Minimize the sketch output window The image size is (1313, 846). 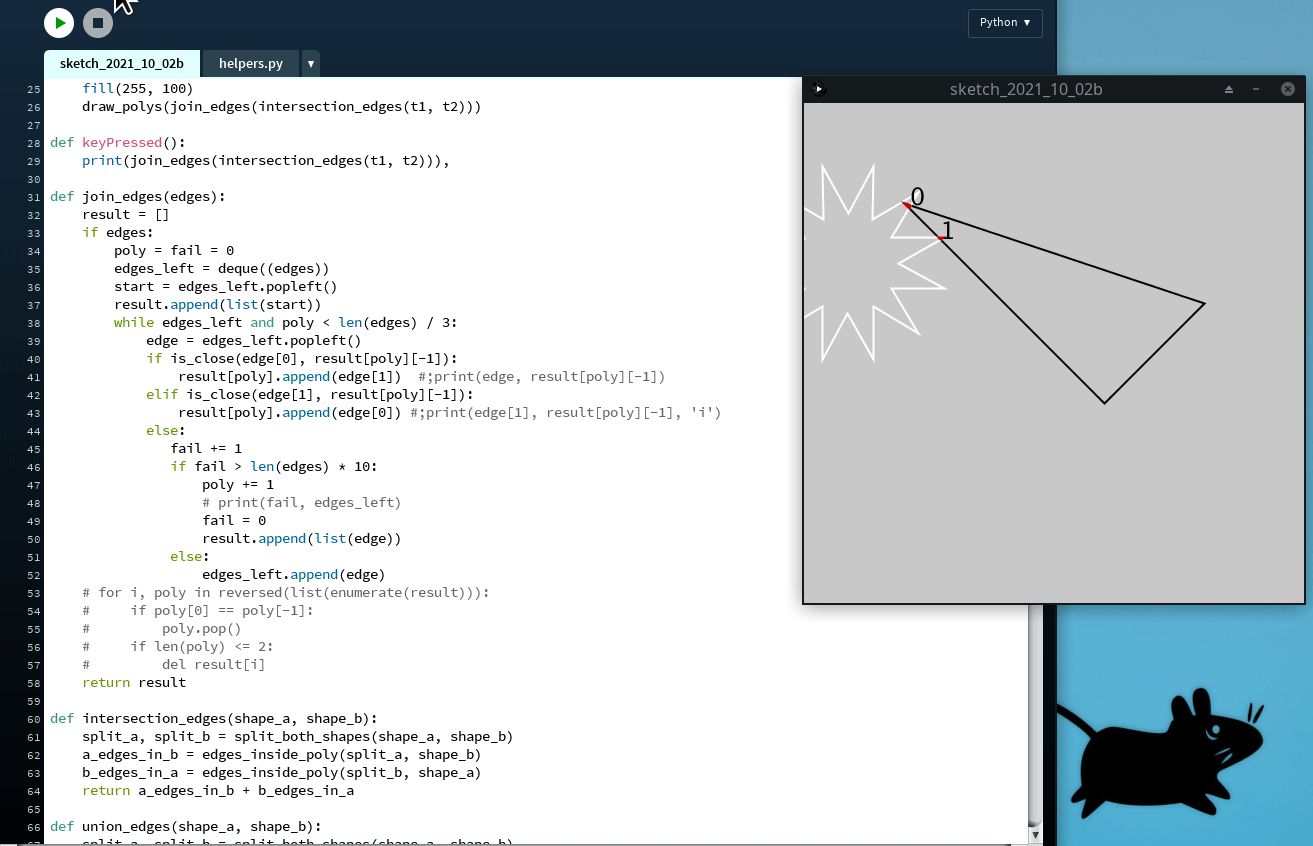(x=1257, y=89)
